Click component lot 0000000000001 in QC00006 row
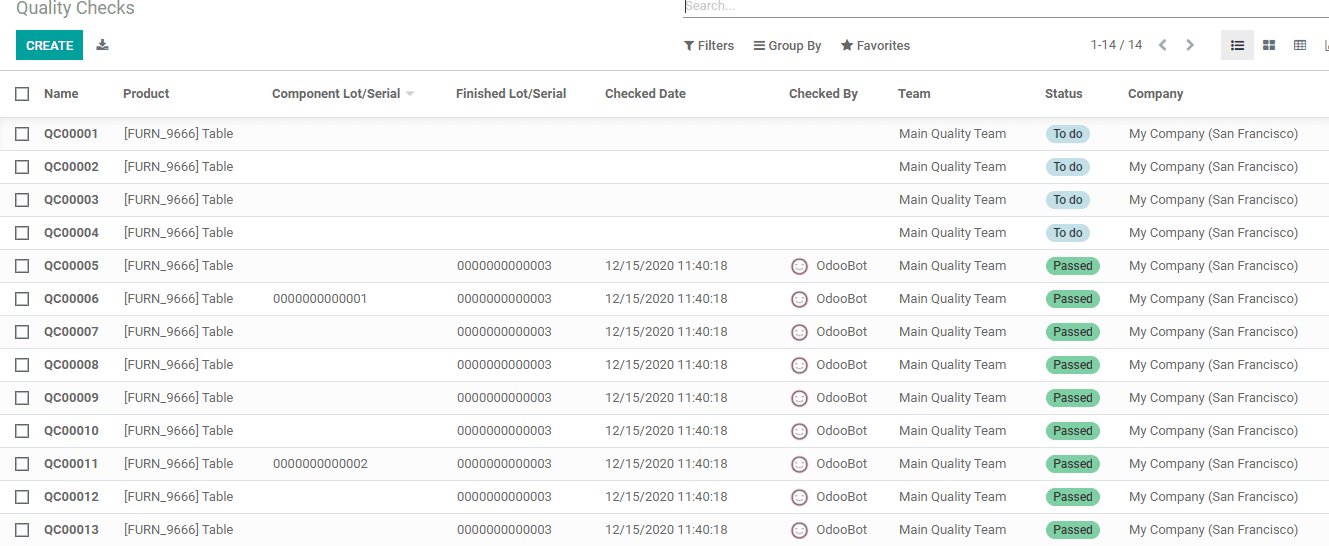Image resolution: width=1329 pixels, height=546 pixels. [x=320, y=299]
